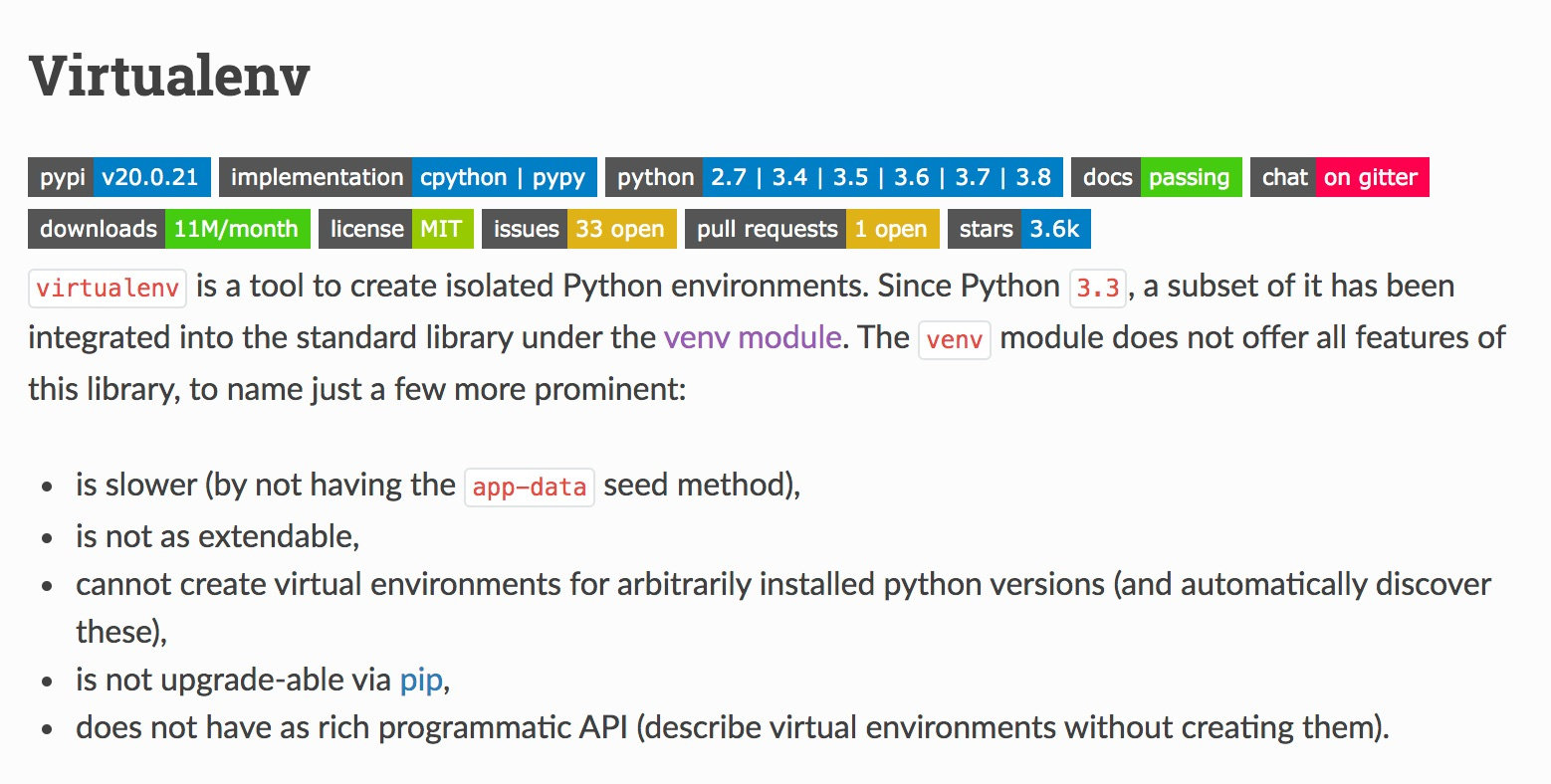Click the chat on gitter badge
The height and width of the screenshot is (784, 1551).
click(1339, 177)
